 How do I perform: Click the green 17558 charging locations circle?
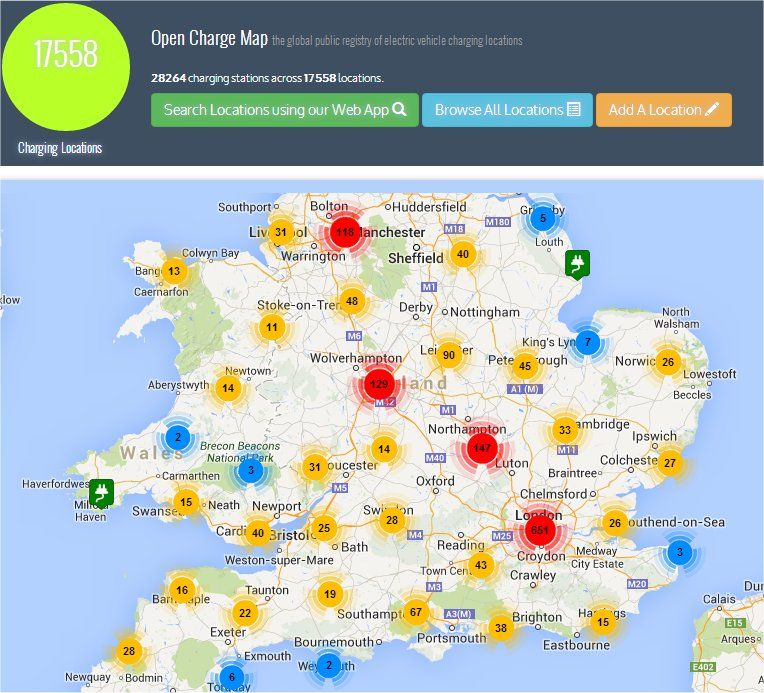click(x=66, y=67)
